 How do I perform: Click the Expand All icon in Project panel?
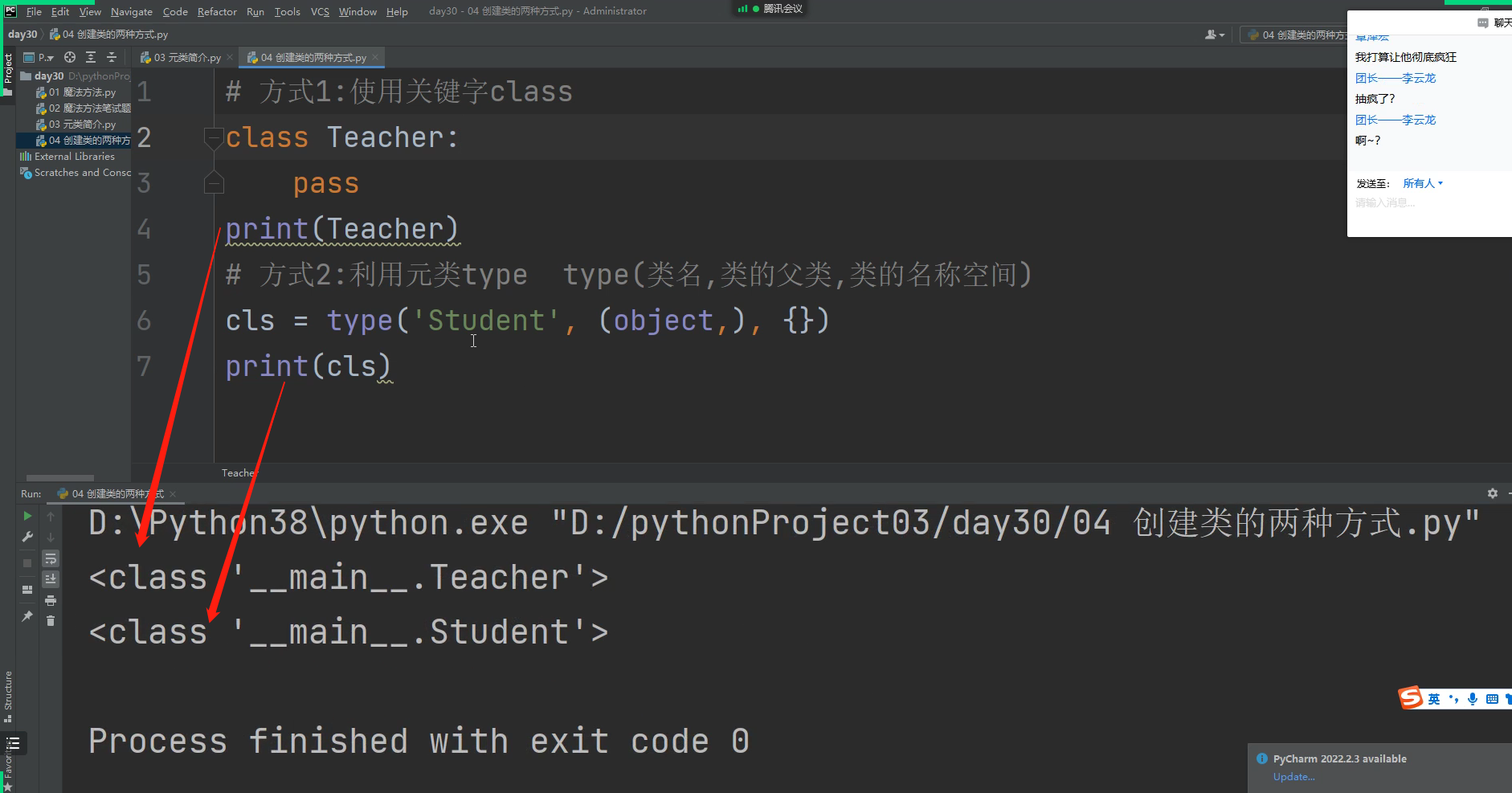point(91,57)
